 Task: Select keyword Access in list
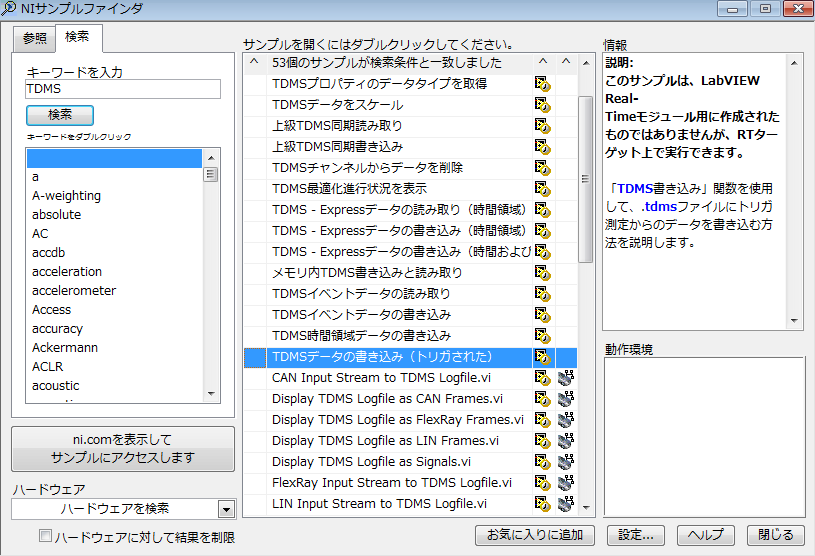point(114,310)
